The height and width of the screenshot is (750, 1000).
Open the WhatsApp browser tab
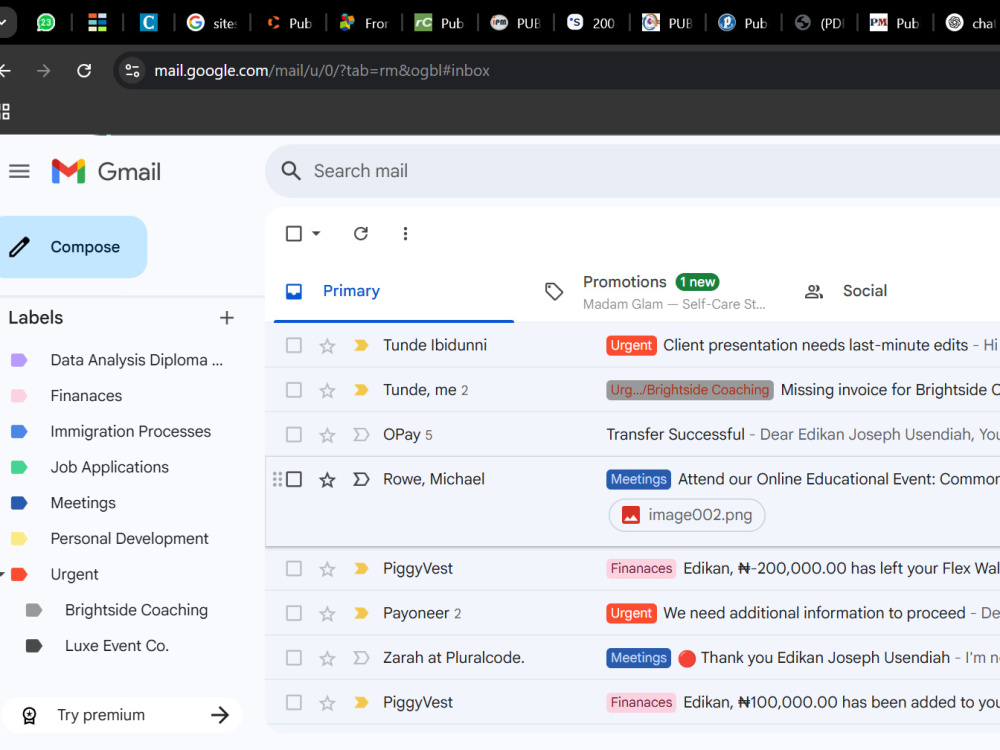(x=45, y=23)
